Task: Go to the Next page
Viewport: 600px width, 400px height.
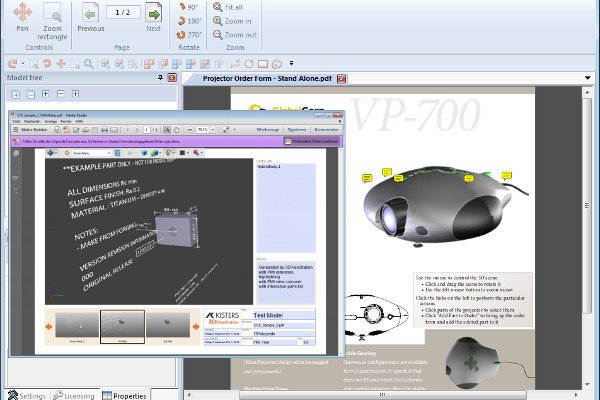Action: [x=153, y=17]
